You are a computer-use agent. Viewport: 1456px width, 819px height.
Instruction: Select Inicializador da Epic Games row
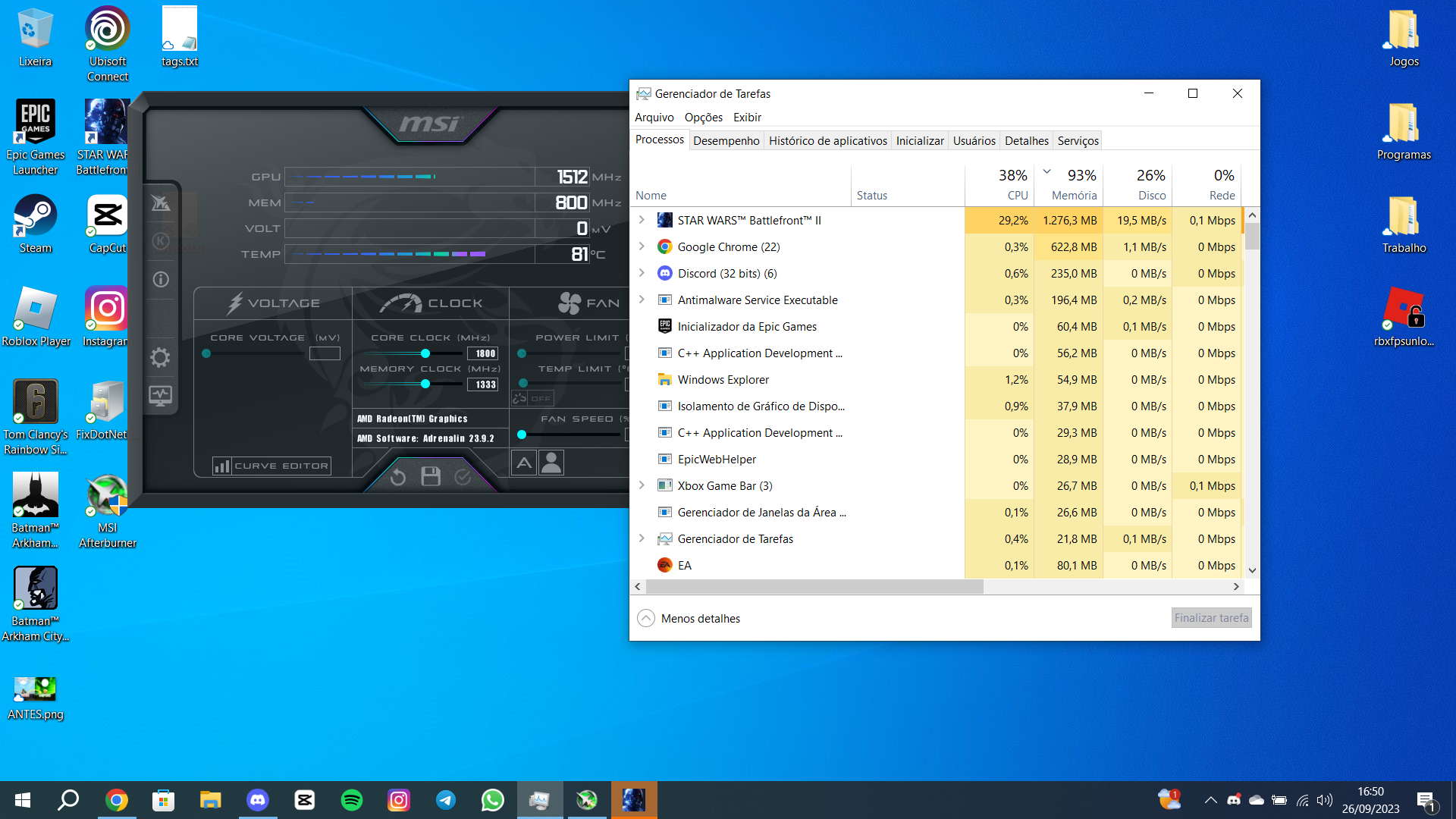pos(936,326)
